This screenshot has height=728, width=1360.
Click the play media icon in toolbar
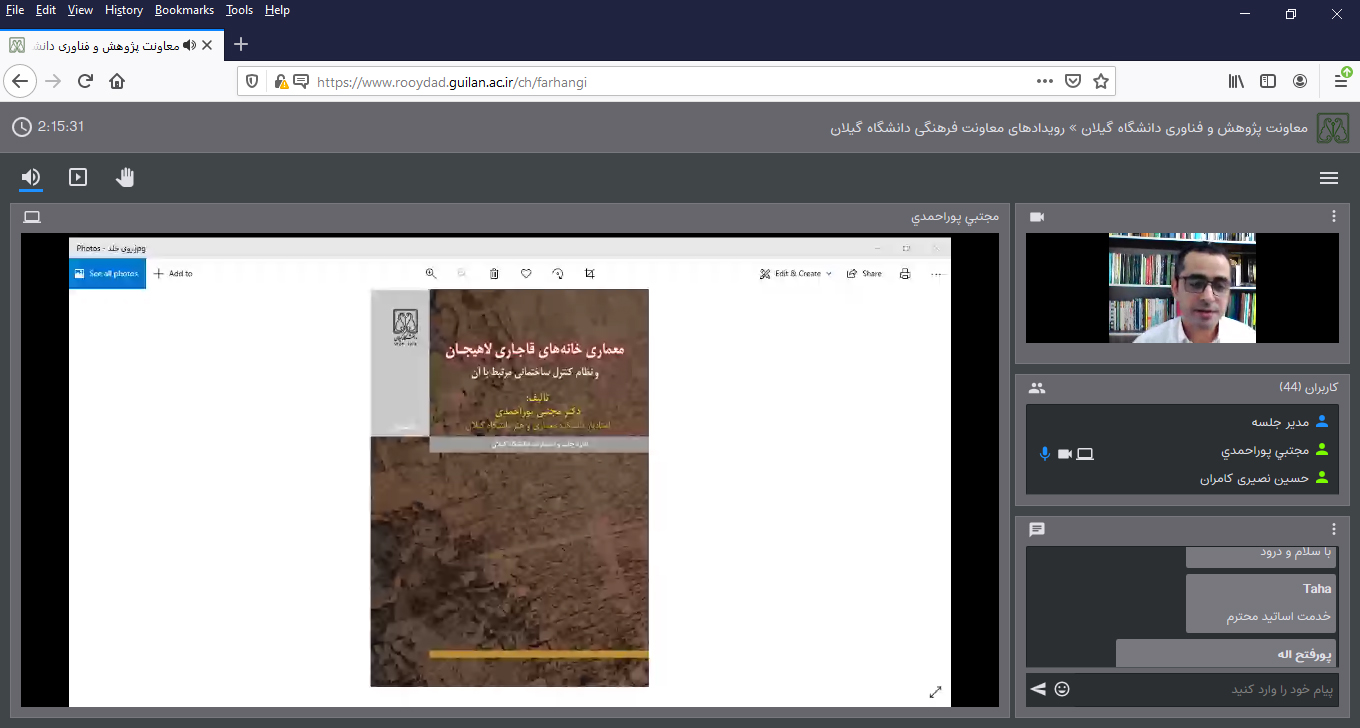click(x=78, y=177)
